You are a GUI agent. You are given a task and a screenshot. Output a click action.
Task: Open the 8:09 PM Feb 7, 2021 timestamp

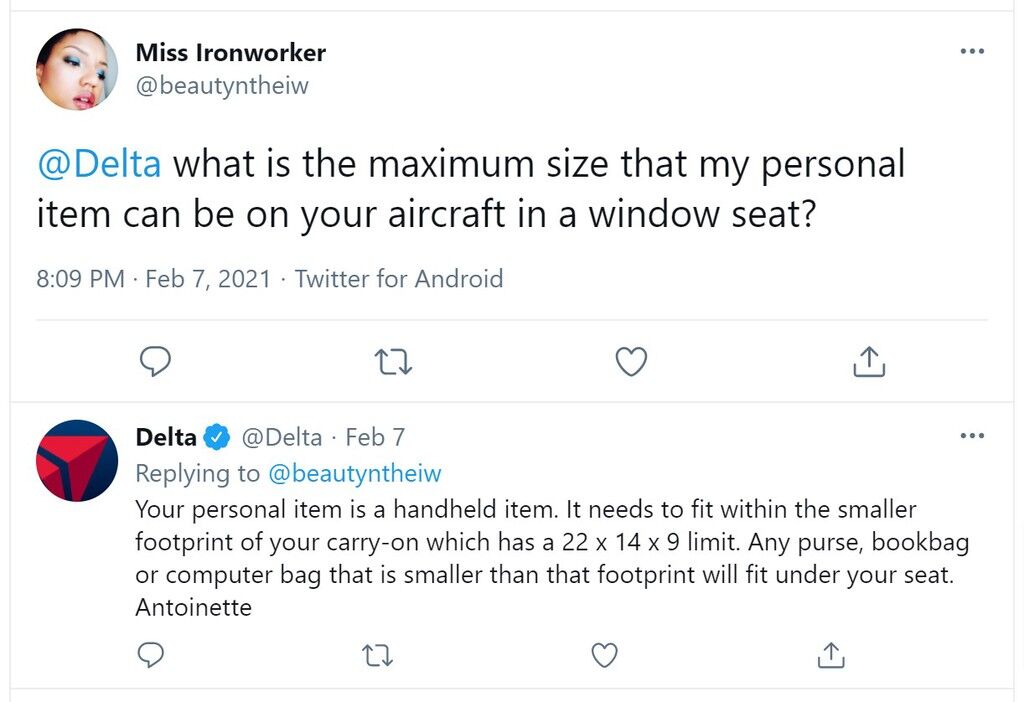153,279
